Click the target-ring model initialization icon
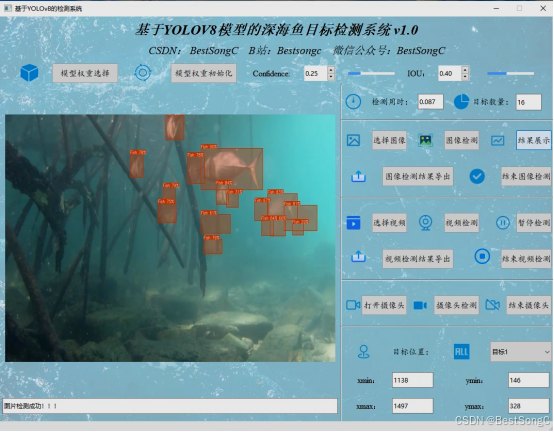Screen dimensions: 554x432 click(143, 73)
